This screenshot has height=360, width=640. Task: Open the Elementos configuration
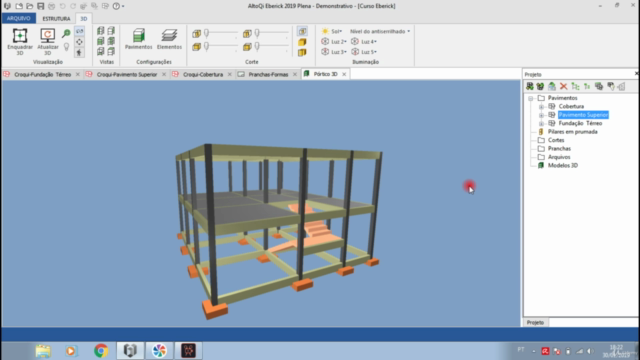[169, 39]
